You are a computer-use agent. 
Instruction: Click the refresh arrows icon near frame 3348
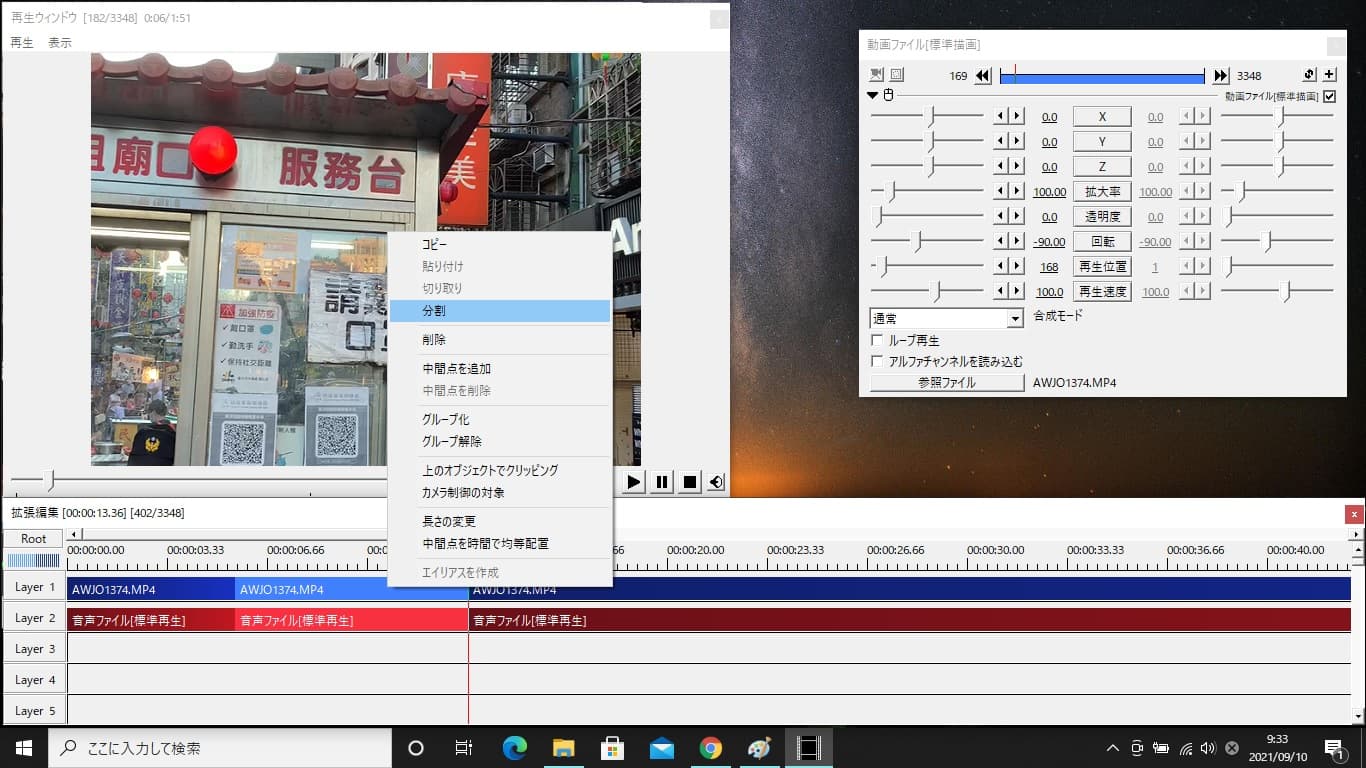click(x=1310, y=75)
